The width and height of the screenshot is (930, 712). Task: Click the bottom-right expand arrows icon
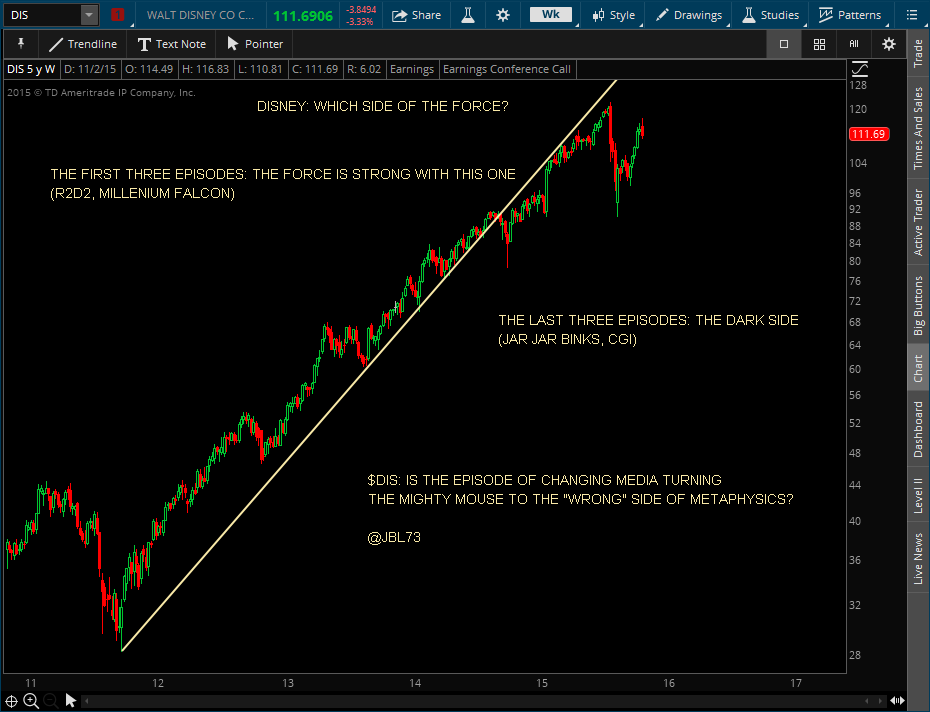(897, 701)
